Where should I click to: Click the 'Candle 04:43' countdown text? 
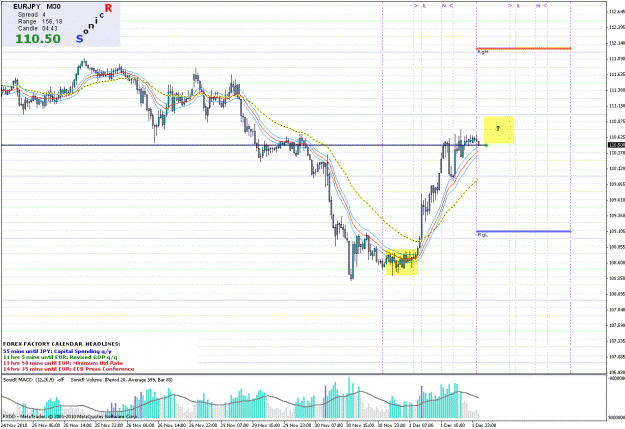[x=37, y=29]
